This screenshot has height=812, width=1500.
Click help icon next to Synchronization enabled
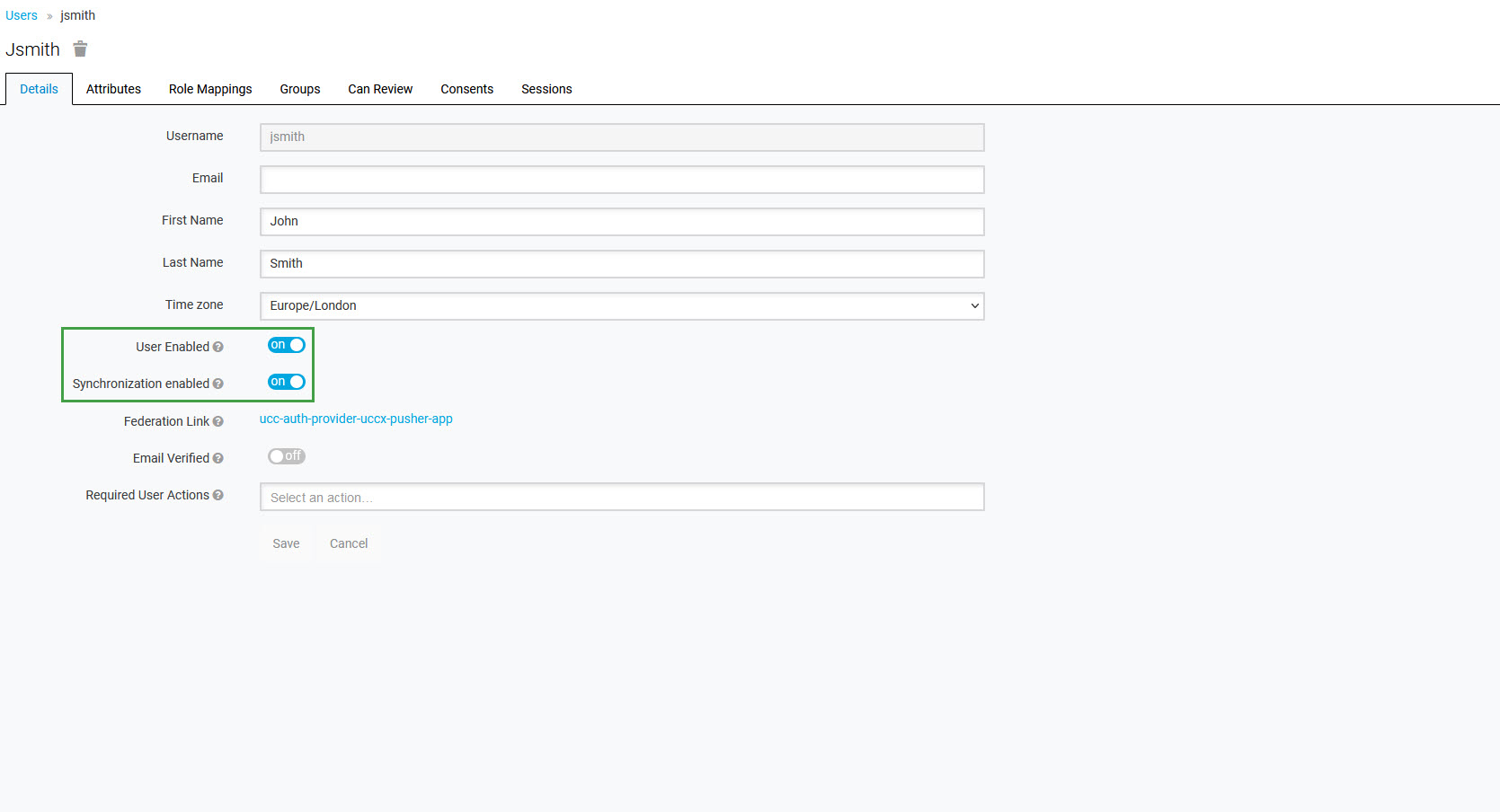(217, 384)
